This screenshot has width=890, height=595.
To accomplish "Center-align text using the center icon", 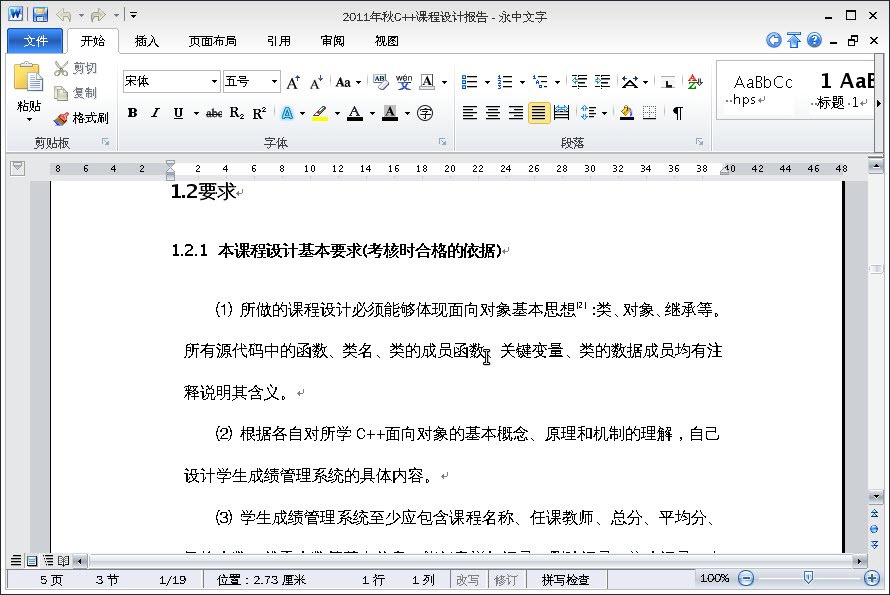I will 493,113.
